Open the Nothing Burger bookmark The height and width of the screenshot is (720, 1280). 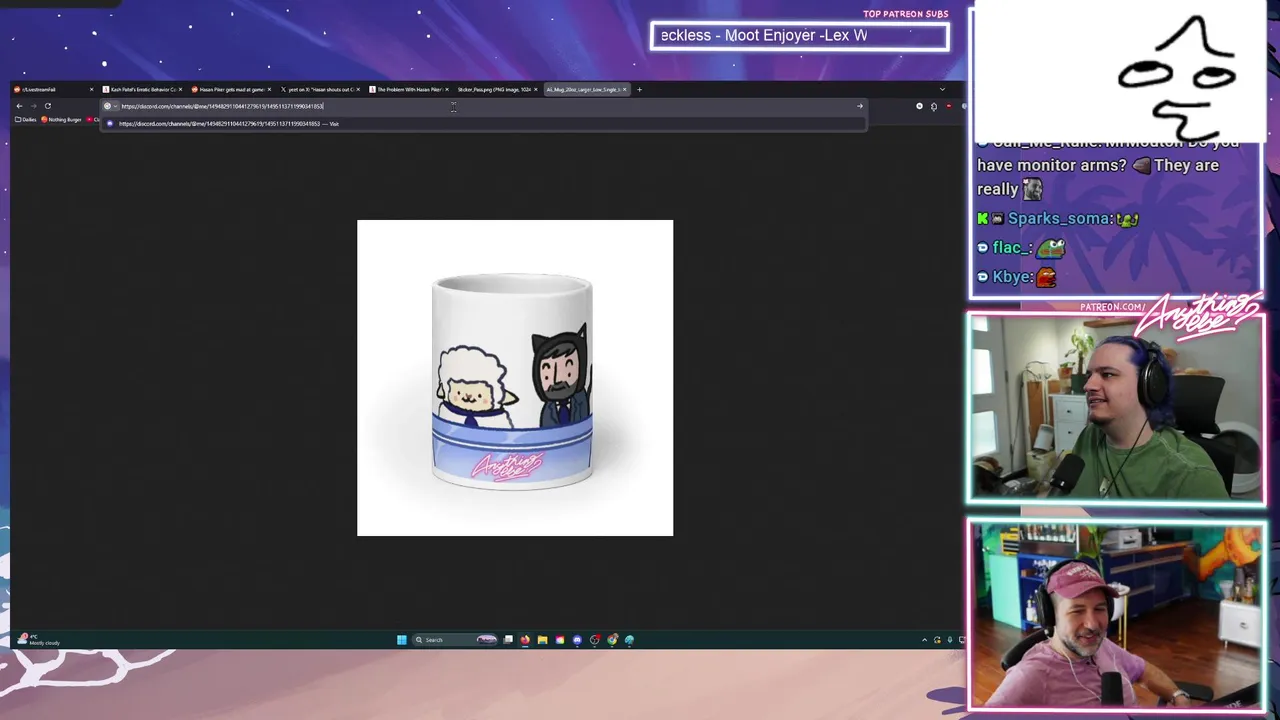coord(61,120)
